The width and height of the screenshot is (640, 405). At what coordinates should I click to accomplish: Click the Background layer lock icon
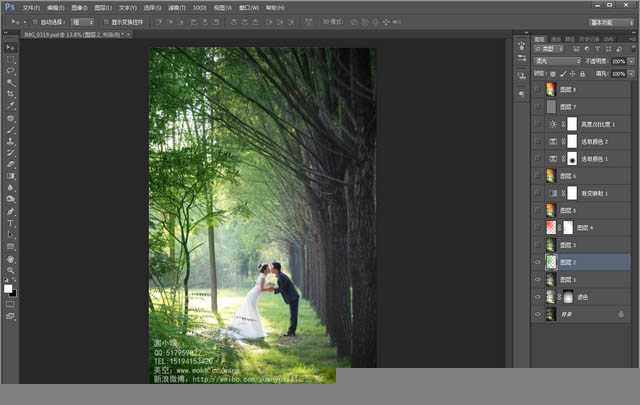coord(621,314)
